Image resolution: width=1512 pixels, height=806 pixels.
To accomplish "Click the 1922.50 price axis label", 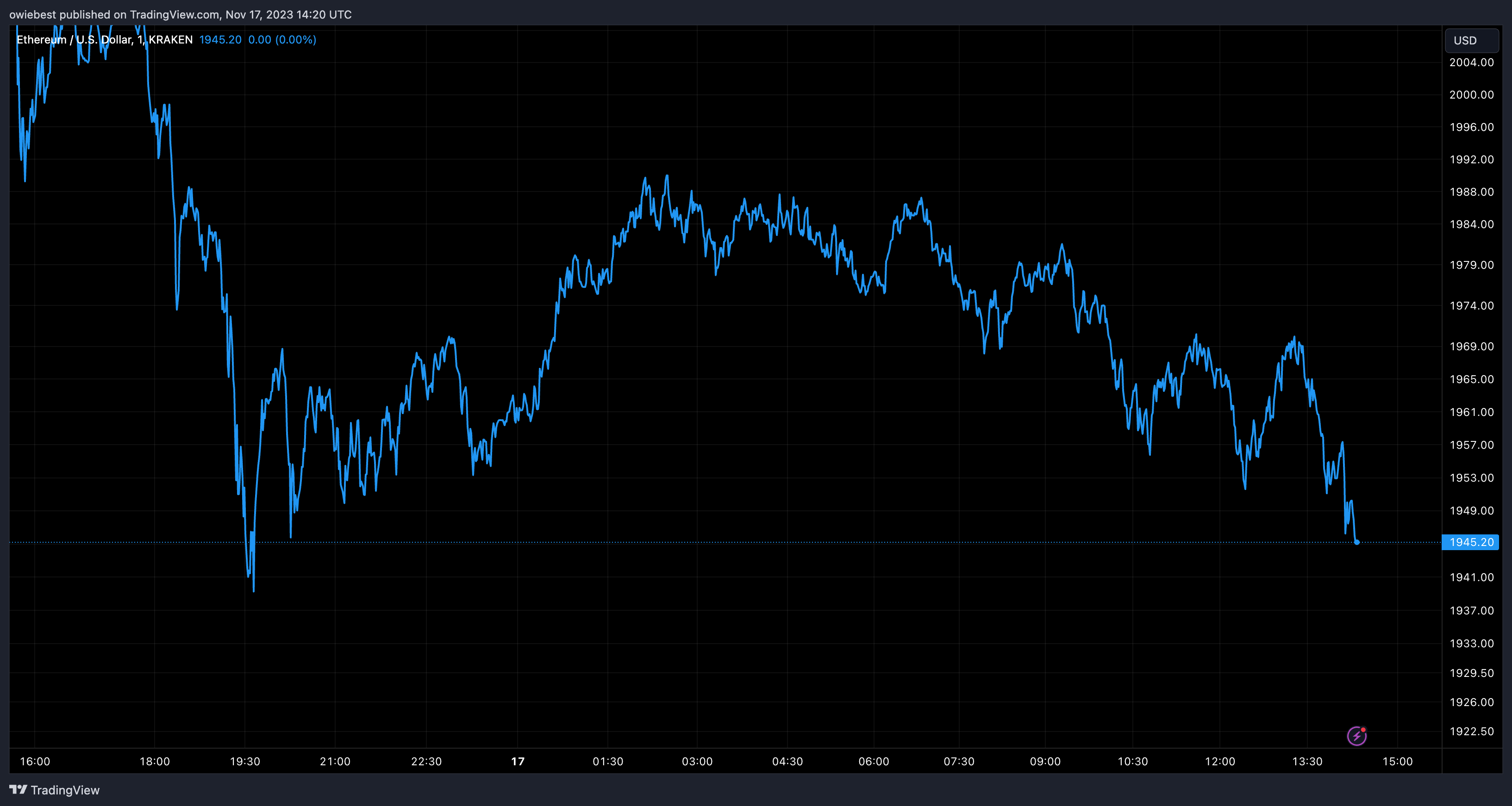I will pyautogui.click(x=1472, y=732).
